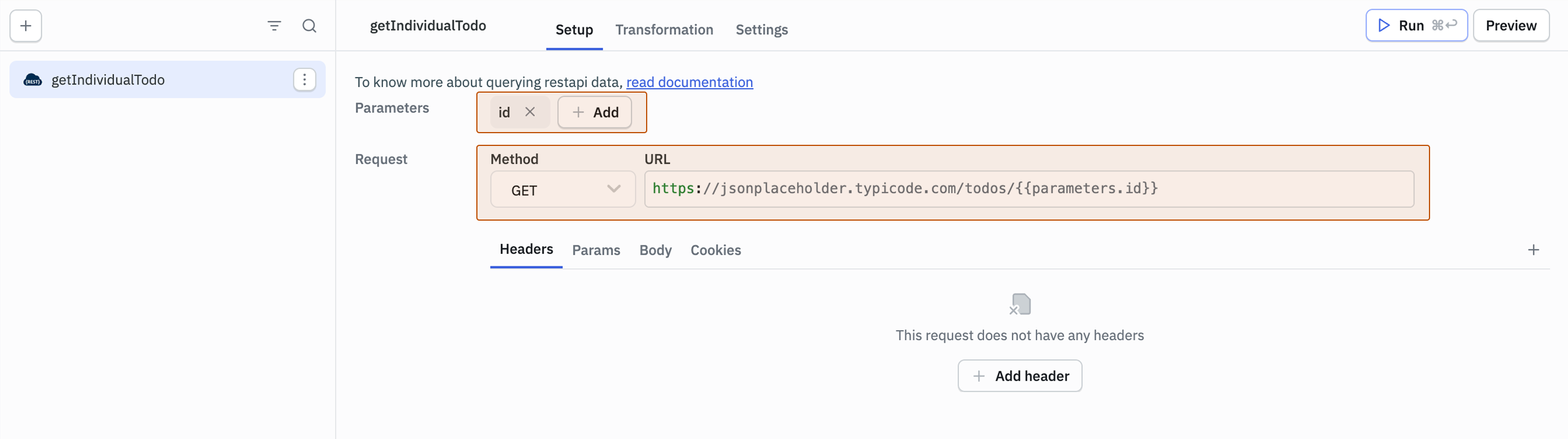Click the plus icon to add new query
Image resolution: width=1568 pixels, height=439 pixels.
(25, 25)
